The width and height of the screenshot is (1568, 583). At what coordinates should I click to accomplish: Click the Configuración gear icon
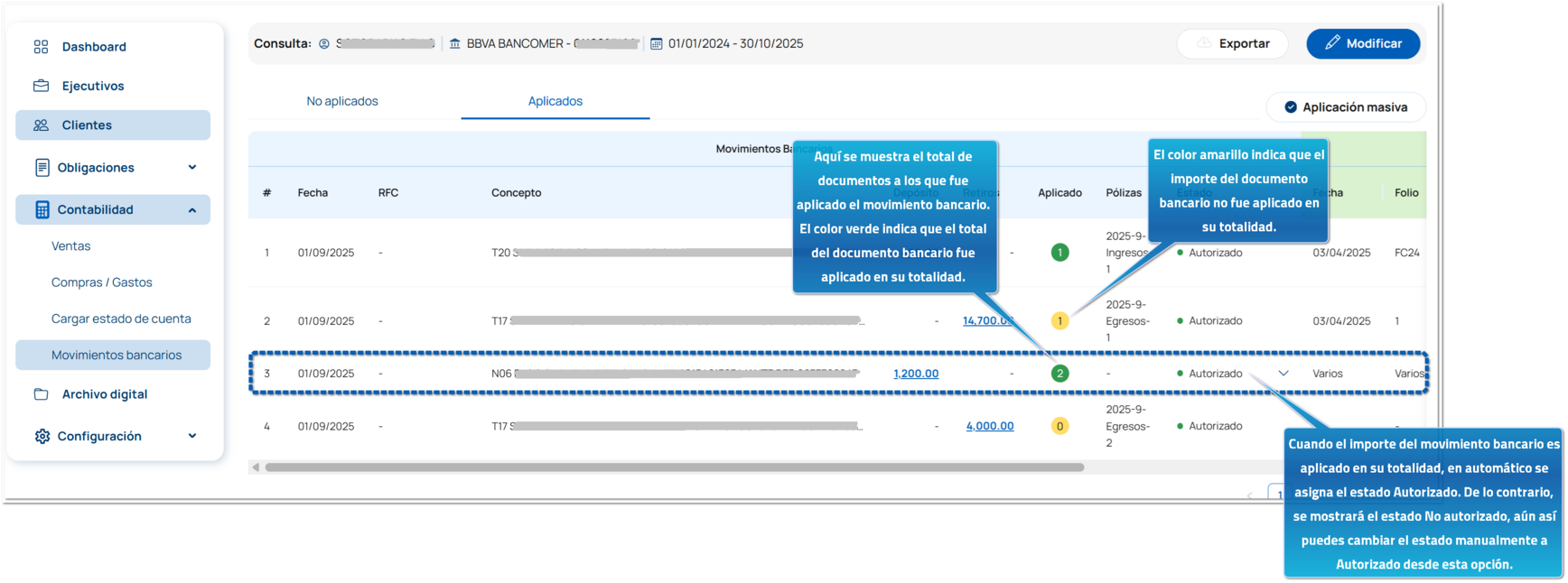[42, 437]
